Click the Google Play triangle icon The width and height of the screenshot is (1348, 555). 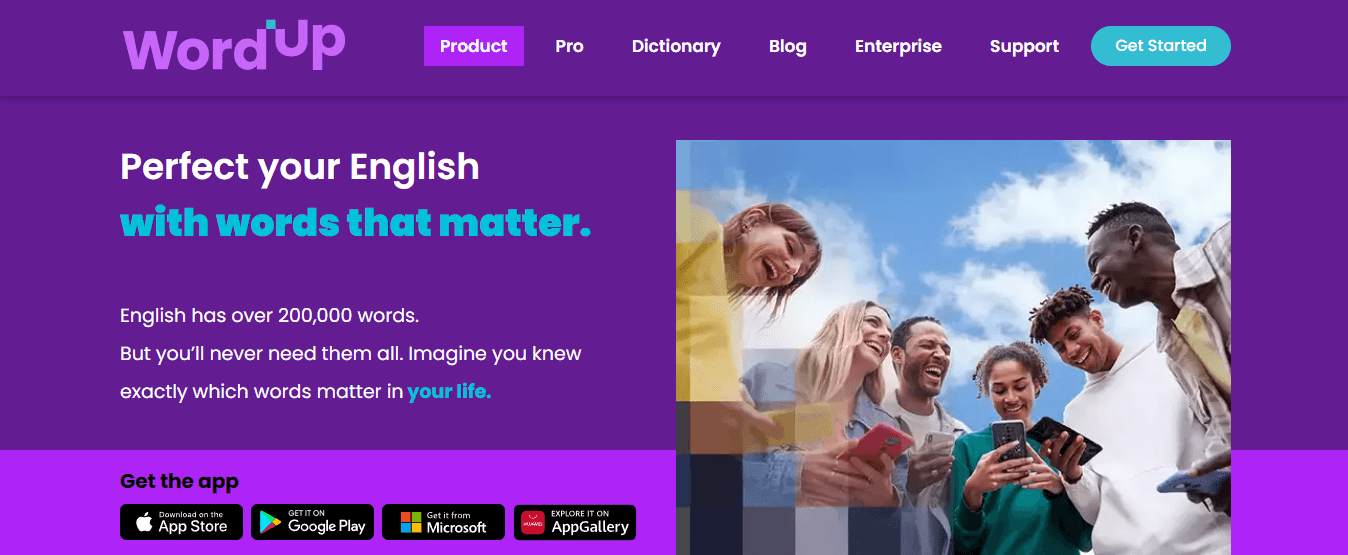click(270, 522)
